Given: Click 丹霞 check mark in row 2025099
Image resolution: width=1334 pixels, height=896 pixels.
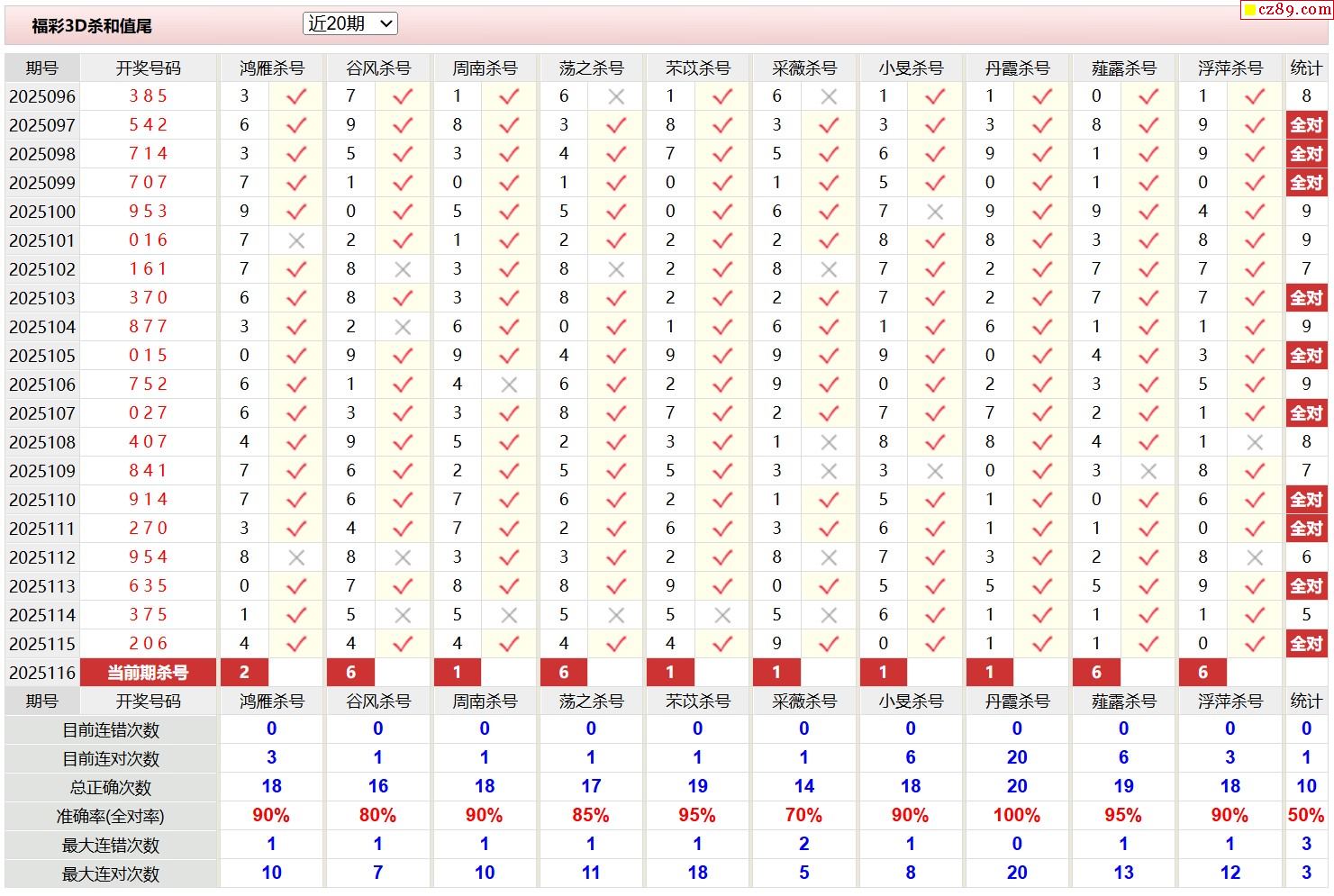Looking at the screenshot, I should pos(1042,183).
